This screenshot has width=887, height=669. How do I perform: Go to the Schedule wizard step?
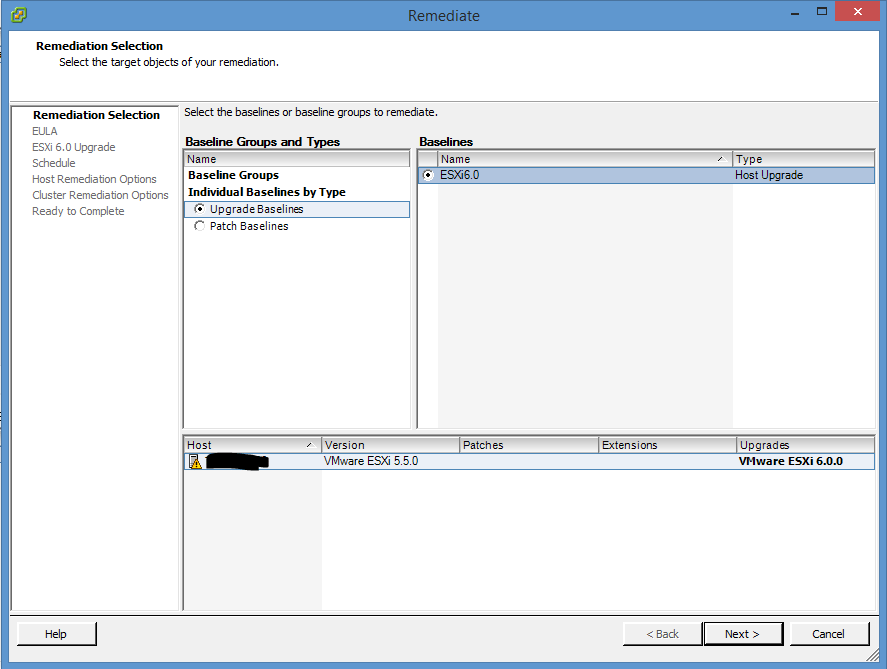click(54, 163)
